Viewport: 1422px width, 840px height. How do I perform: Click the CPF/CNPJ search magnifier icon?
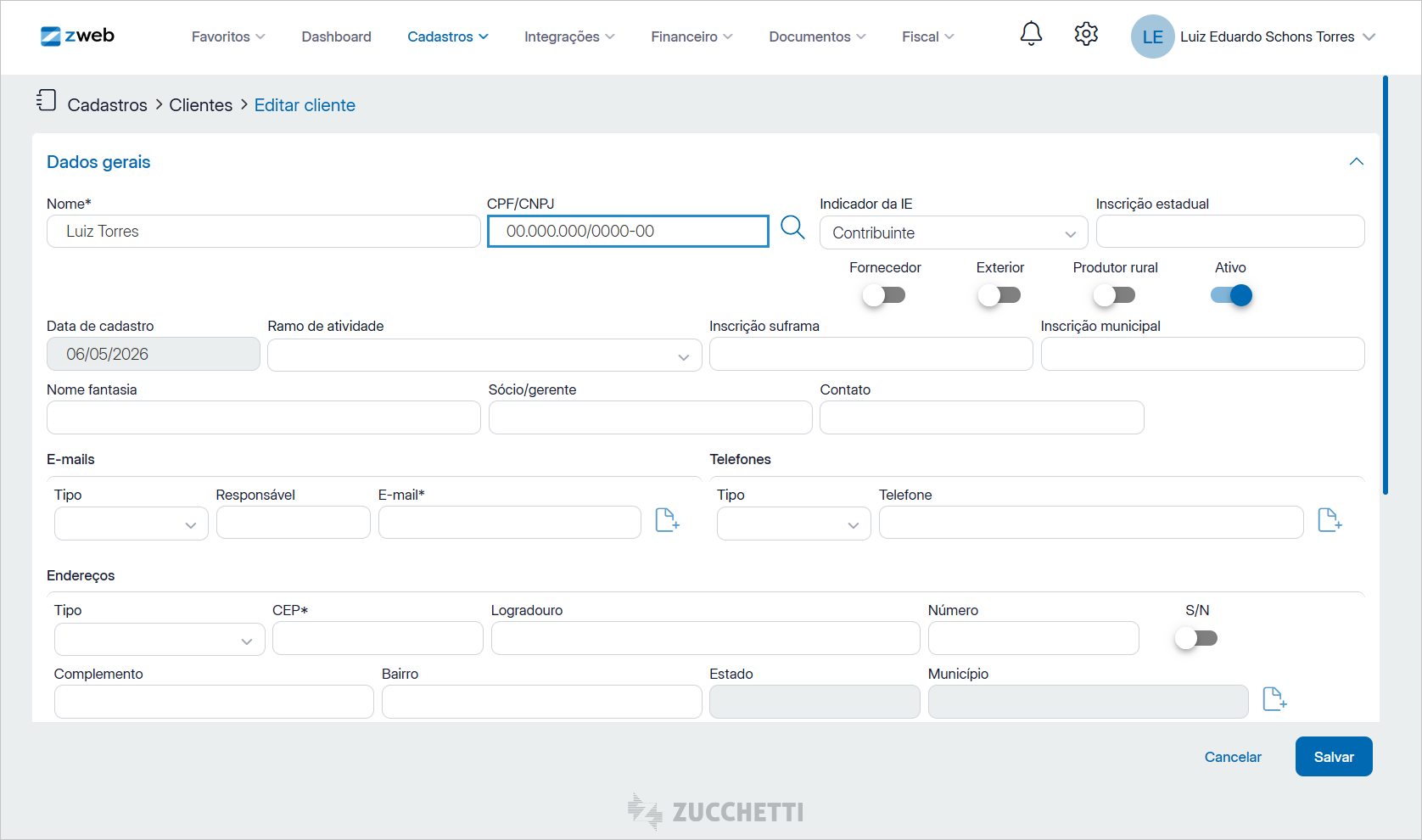pyautogui.click(x=792, y=227)
